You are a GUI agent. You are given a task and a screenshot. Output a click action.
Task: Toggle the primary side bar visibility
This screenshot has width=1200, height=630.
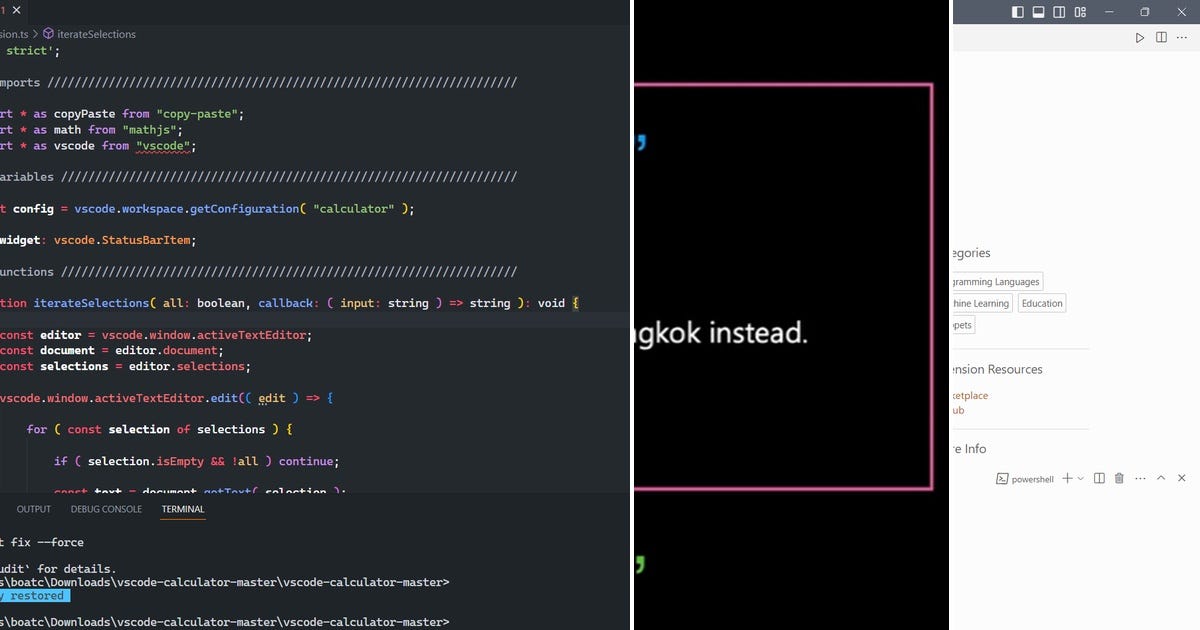[x=1015, y=12]
